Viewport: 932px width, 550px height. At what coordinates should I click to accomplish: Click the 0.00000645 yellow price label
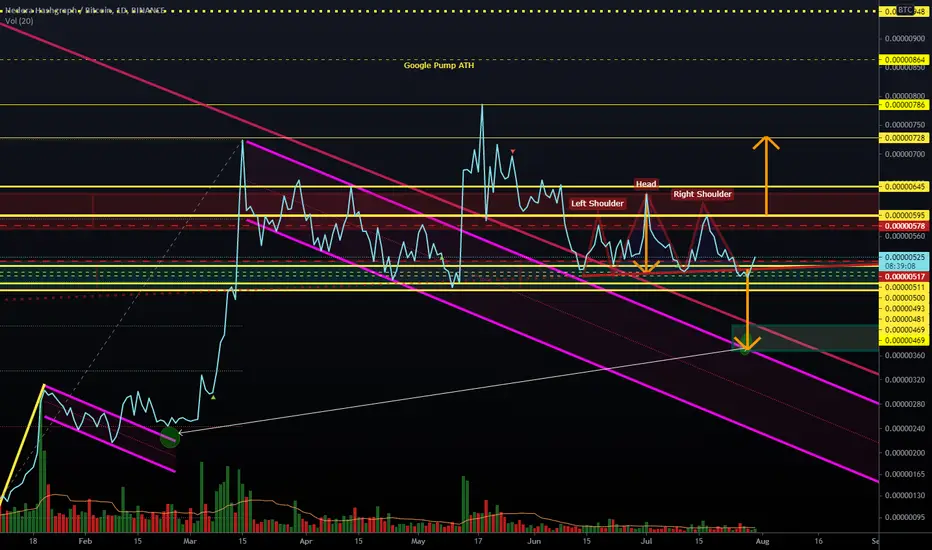coord(904,186)
